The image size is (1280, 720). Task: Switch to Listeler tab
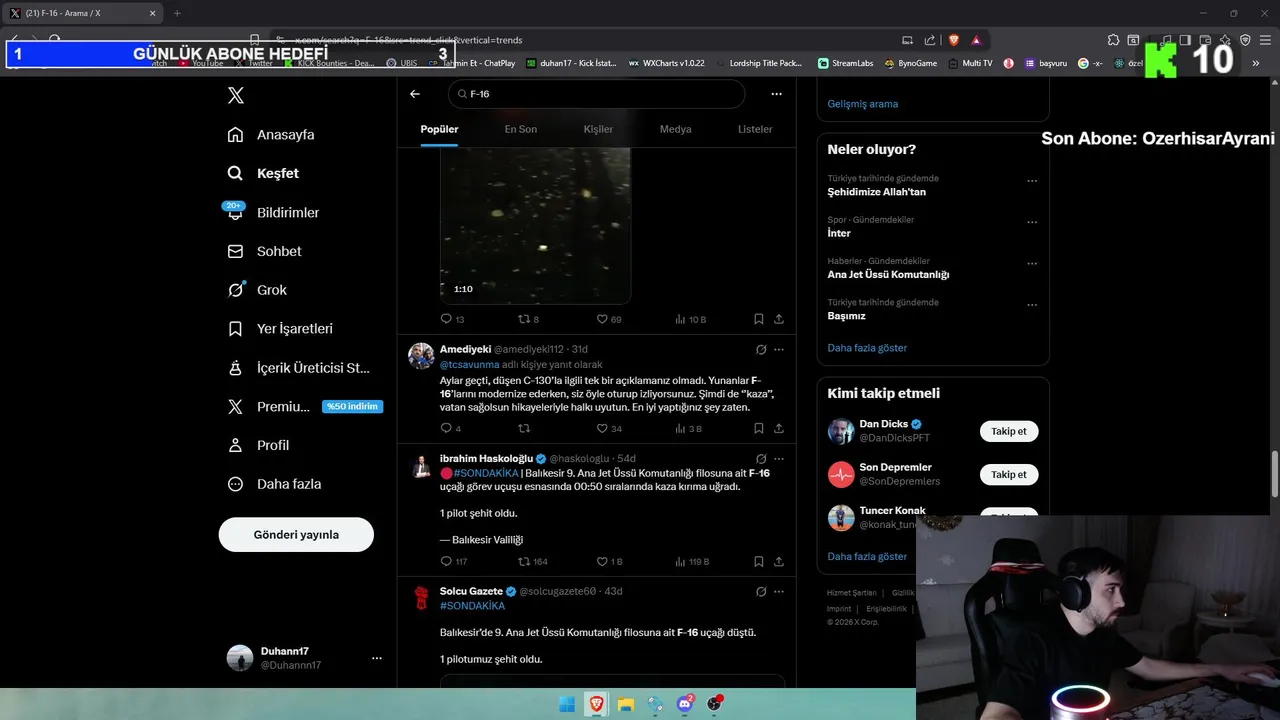click(x=755, y=129)
